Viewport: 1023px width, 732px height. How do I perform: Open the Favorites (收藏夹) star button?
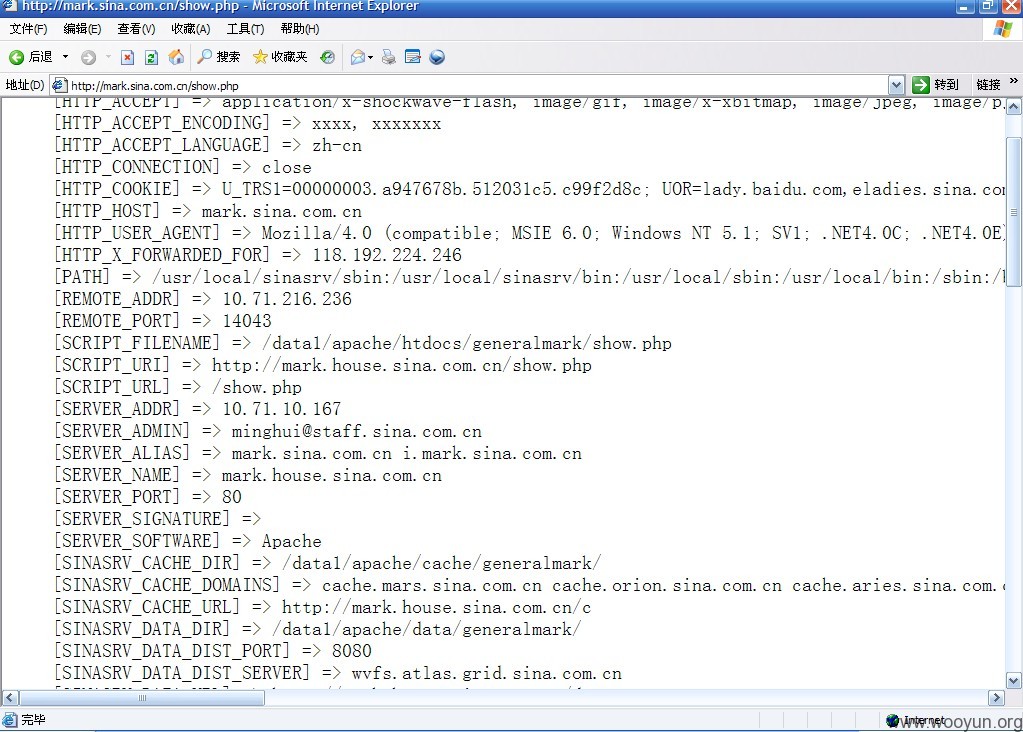280,57
